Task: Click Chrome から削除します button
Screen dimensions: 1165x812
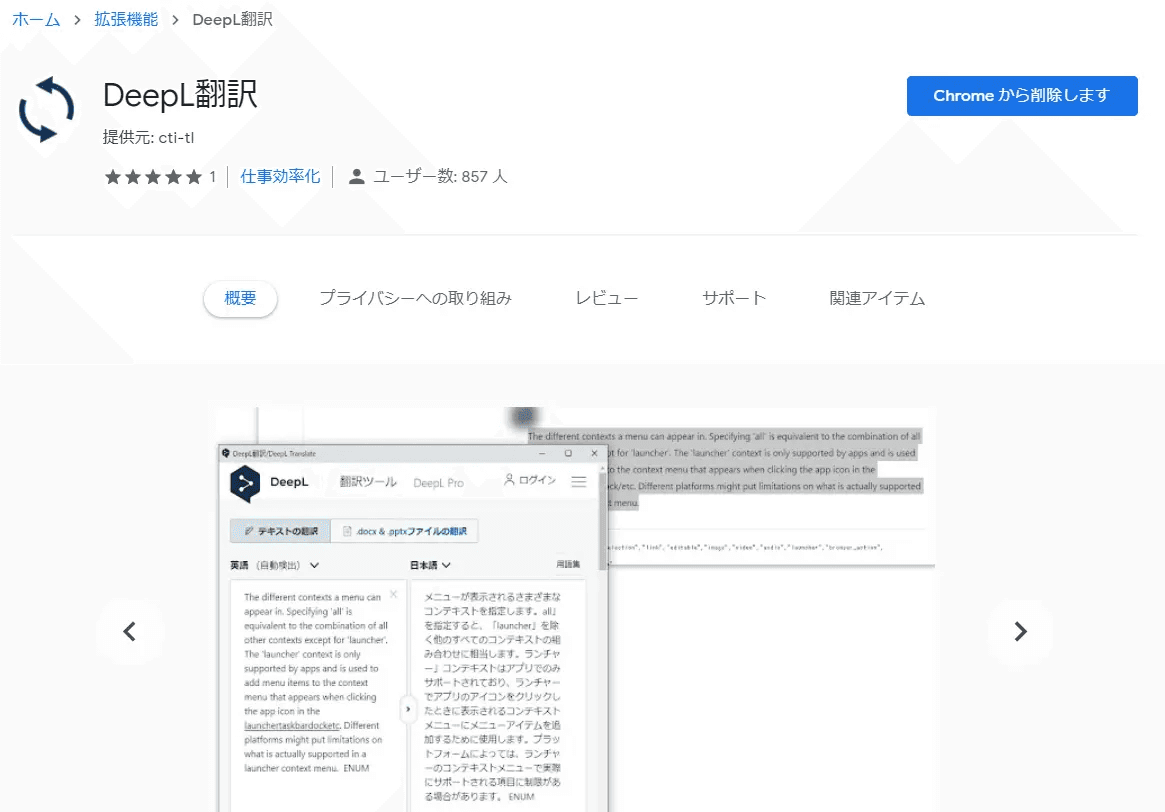Action: pos(1022,96)
